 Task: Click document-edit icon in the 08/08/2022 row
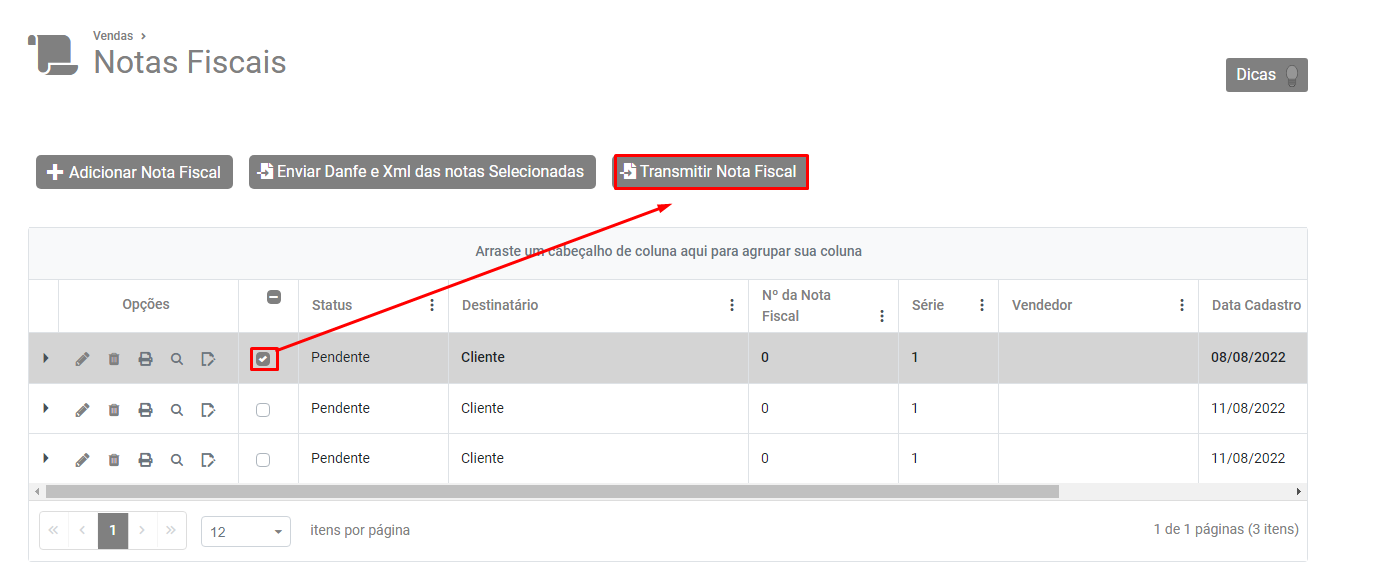tap(208, 359)
